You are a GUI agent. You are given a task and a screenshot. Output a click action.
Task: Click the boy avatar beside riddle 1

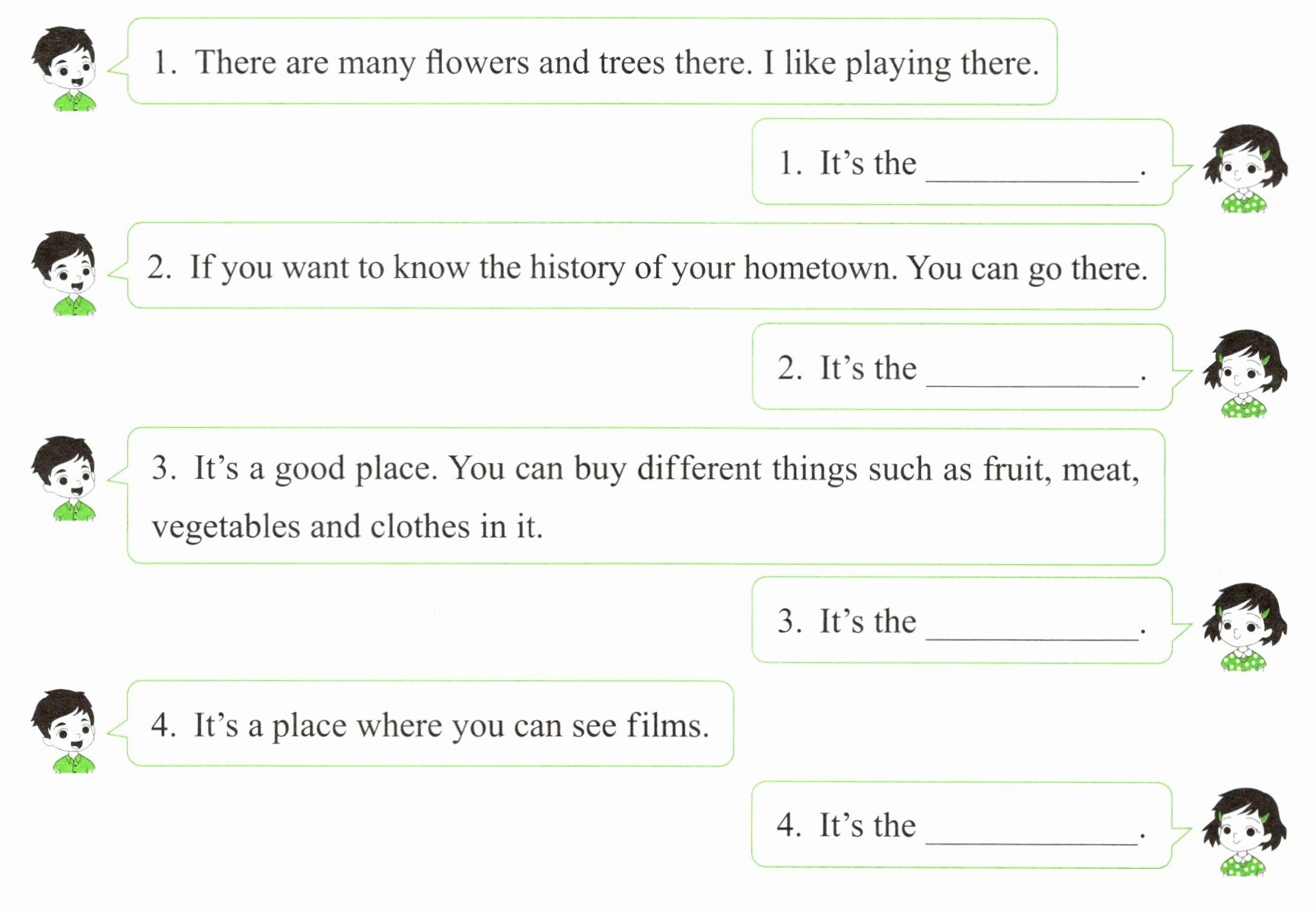[65, 69]
